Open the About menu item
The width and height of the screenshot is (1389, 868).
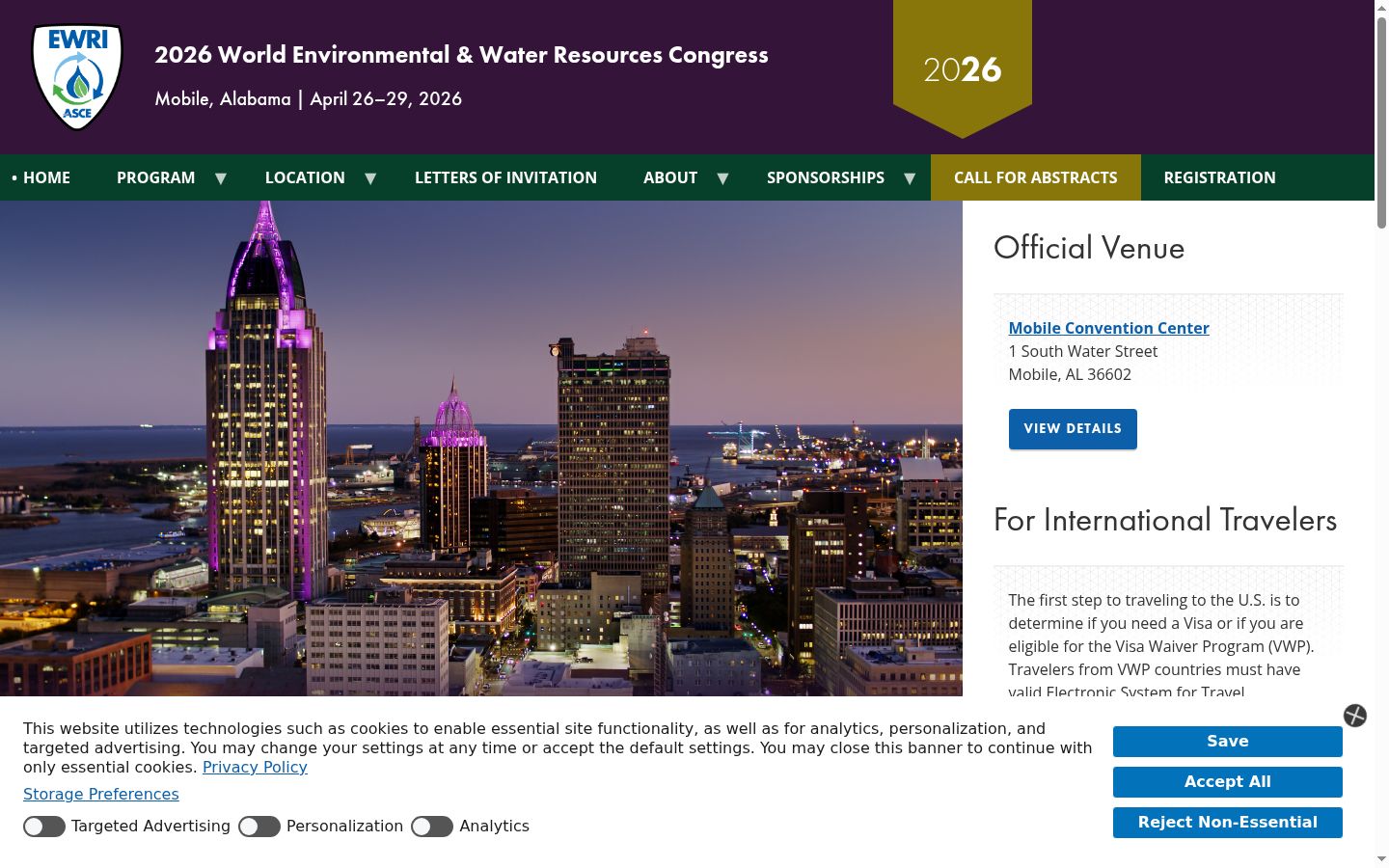point(670,177)
